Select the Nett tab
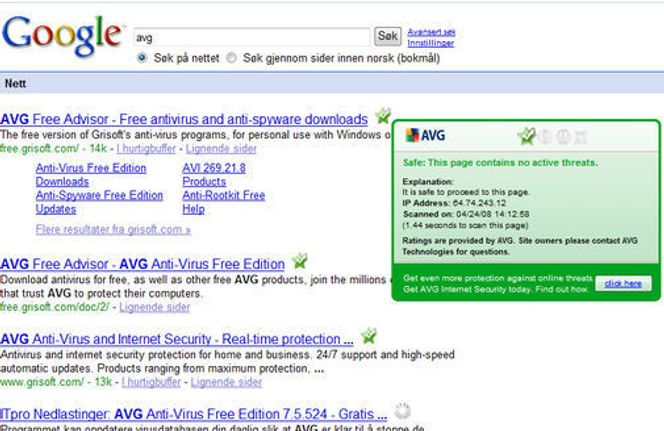664x431 pixels. [15, 83]
